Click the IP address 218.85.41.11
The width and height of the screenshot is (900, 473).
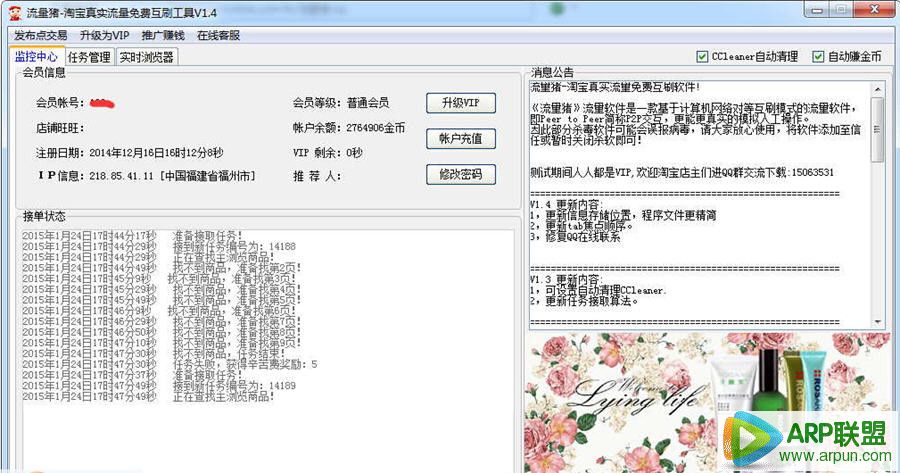121,176
